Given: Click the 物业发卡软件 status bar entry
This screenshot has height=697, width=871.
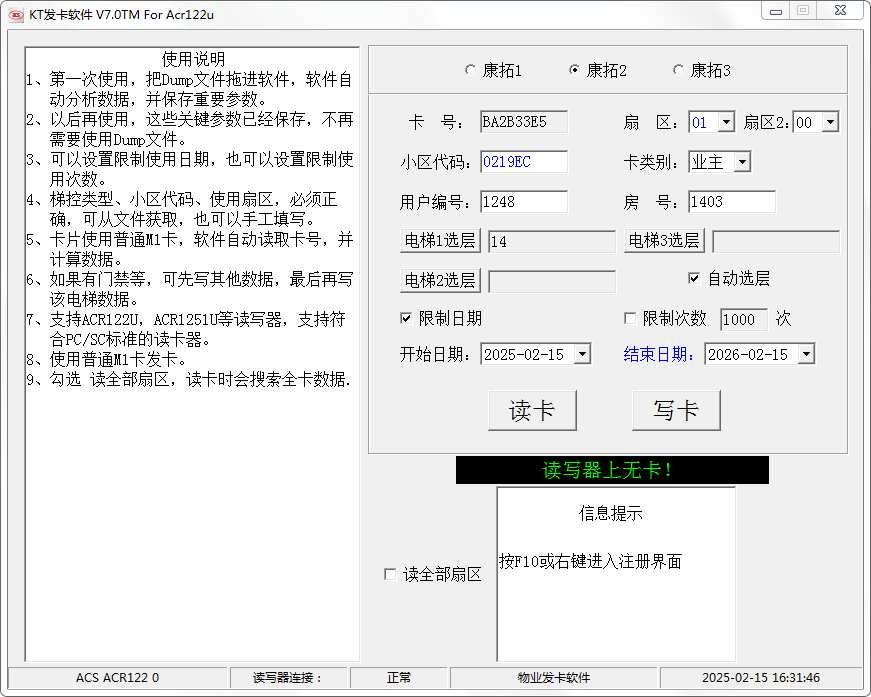Looking at the screenshot, I should [x=553, y=678].
